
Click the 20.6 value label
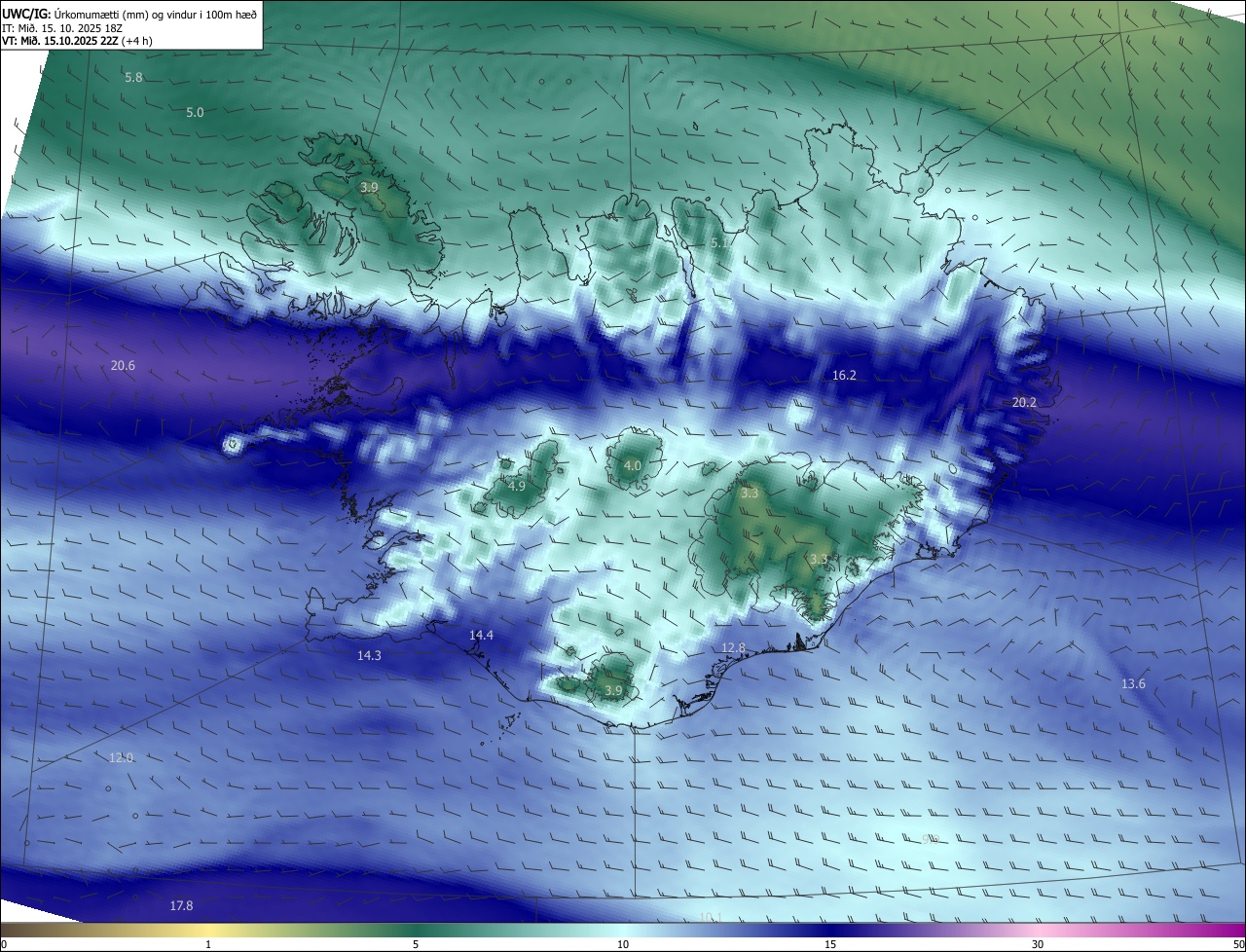coord(123,366)
